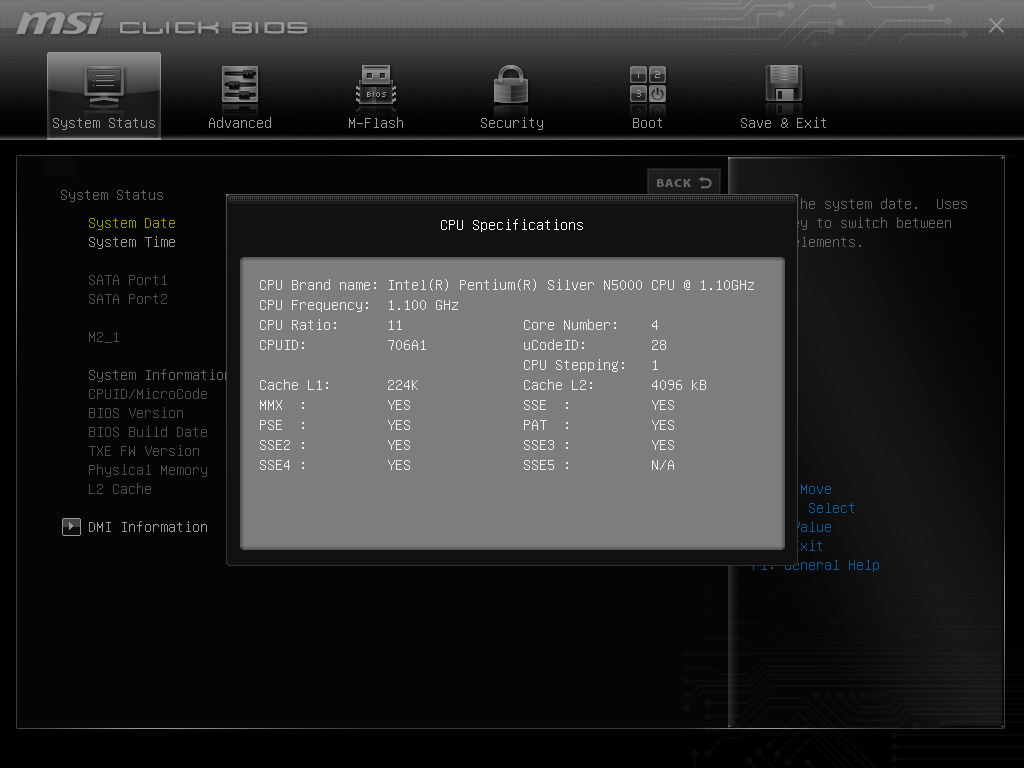Click the CPU Ratio value 11
The image size is (1024, 768).
click(x=395, y=325)
